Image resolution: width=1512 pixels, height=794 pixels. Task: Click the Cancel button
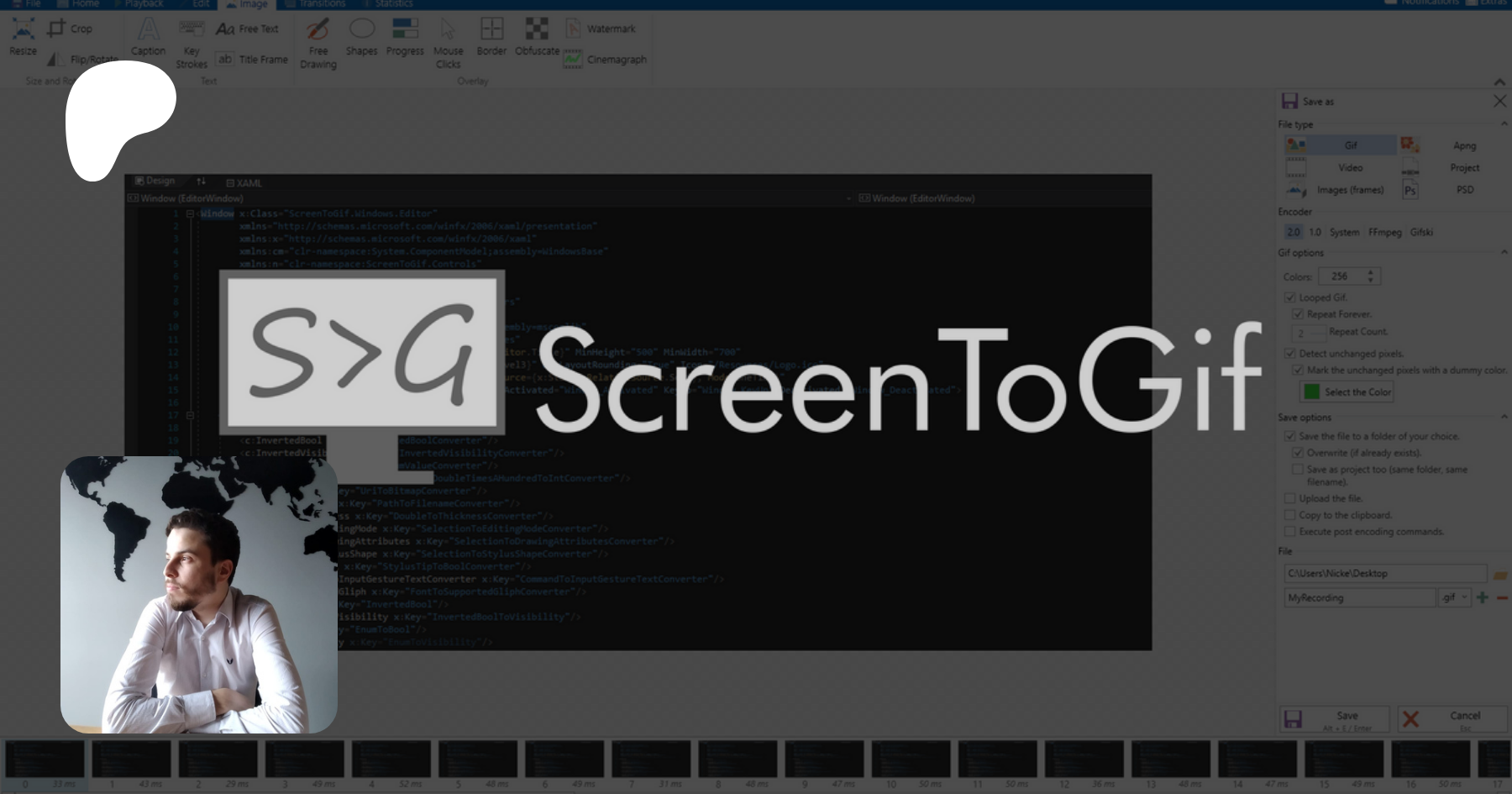[1452, 718]
